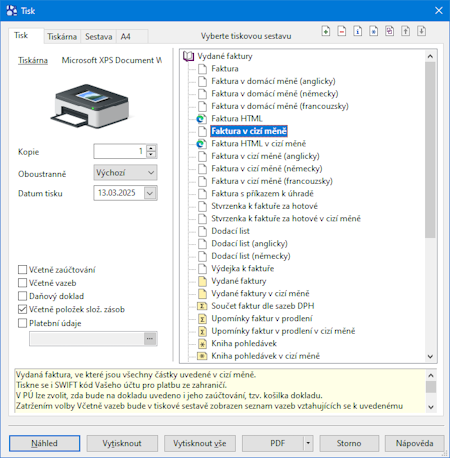Move report down with the down-arrow icon

click(422, 31)
